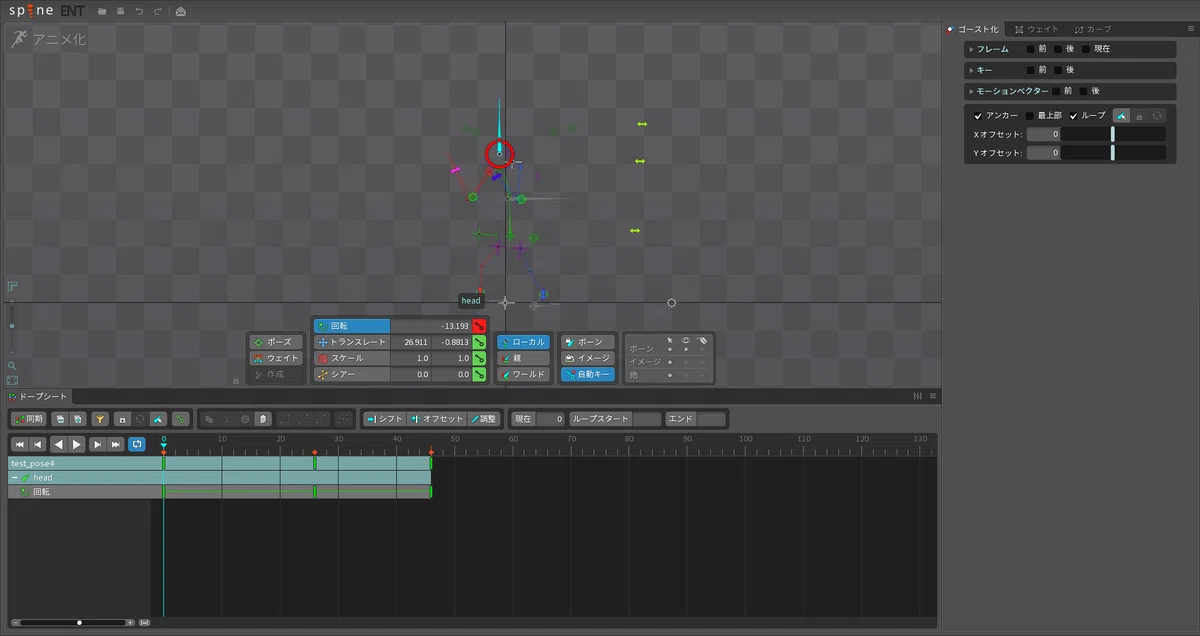Click the translate key button beside -0.8813
1200x636 pixels.
pyautogui.click(x=479, y=342)
